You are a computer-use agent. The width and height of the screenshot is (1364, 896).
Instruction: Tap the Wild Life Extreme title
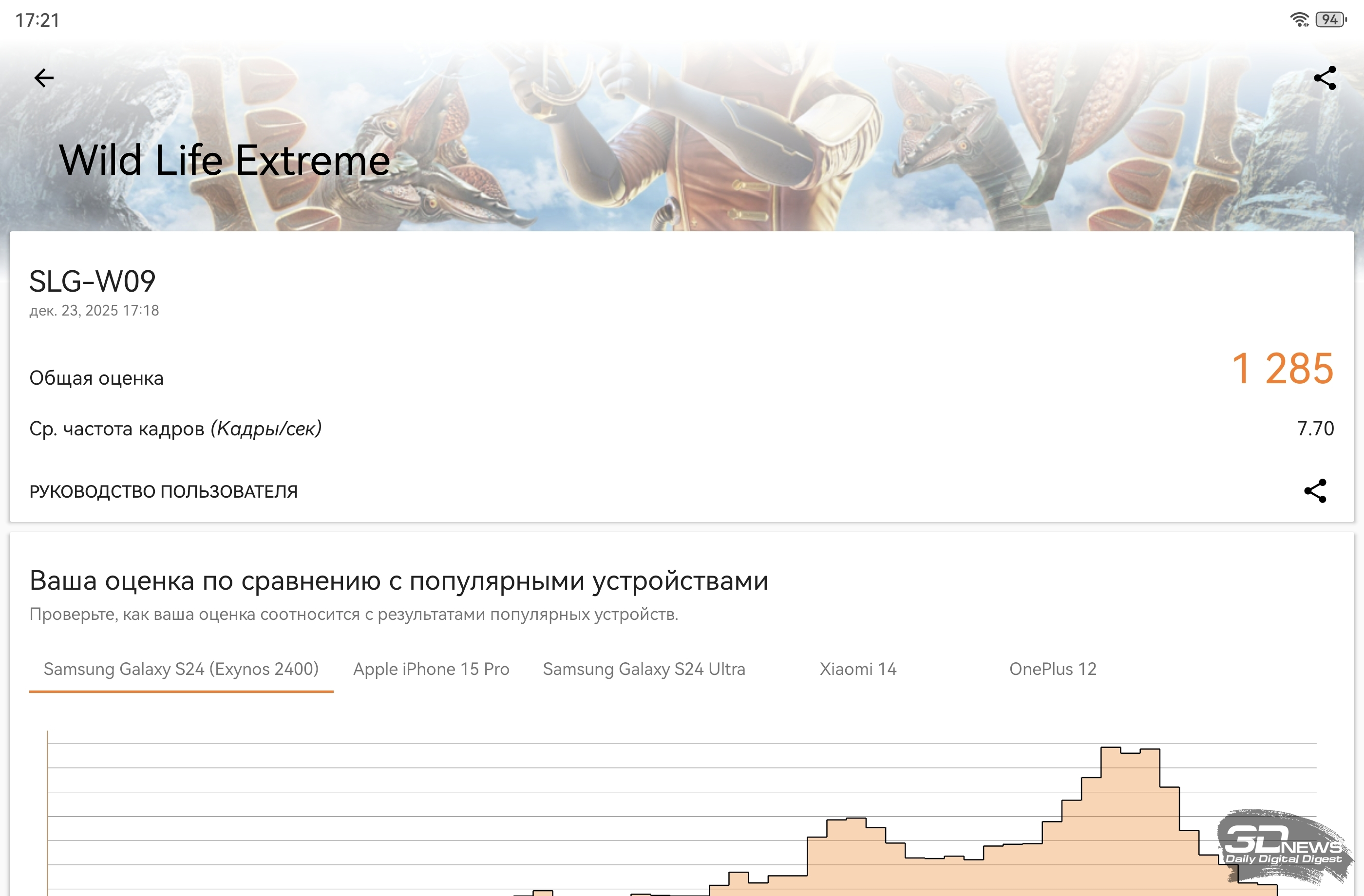pyautogui.click(x=225, y=160)
